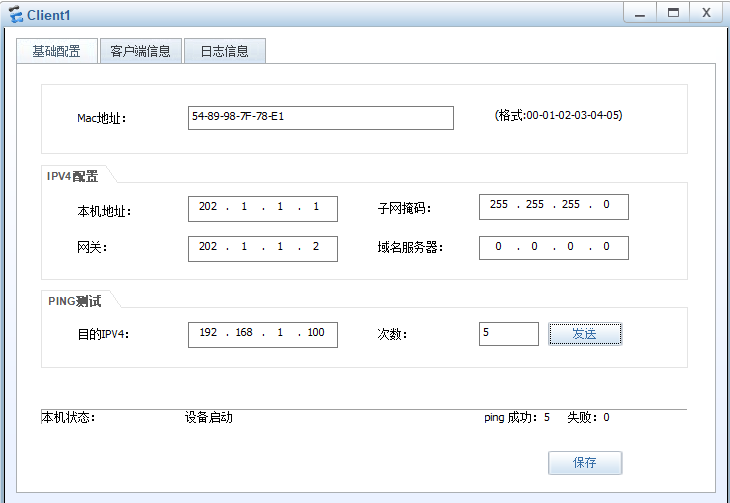Screen dimensions: 730x503
Task: Select the 基础配置 tab
Action: [x=57, y=51]
